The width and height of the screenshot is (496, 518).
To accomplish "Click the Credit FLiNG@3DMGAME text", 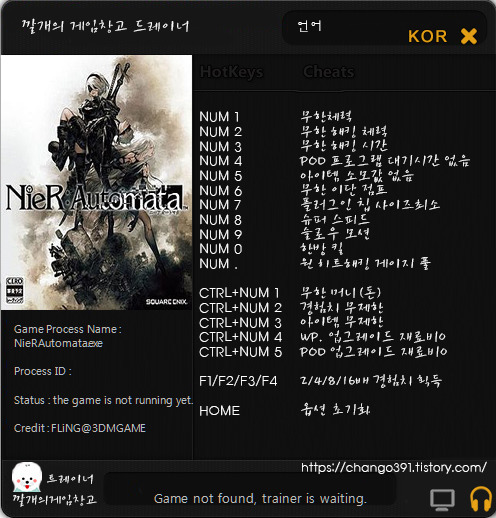I will [80, 428].
